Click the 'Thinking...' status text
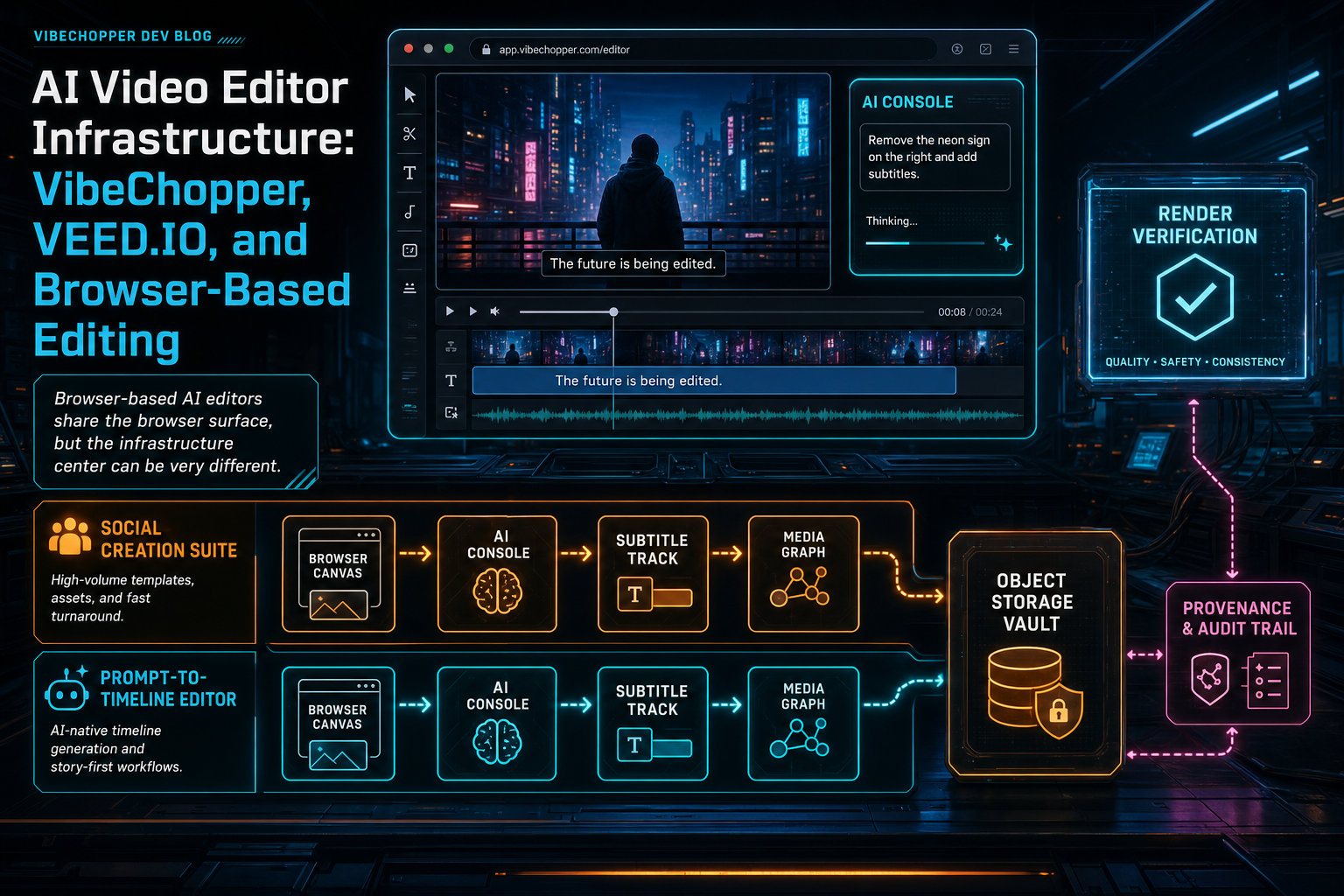Viewport: 1344px width, 896px height. click(x=892, y=220)
